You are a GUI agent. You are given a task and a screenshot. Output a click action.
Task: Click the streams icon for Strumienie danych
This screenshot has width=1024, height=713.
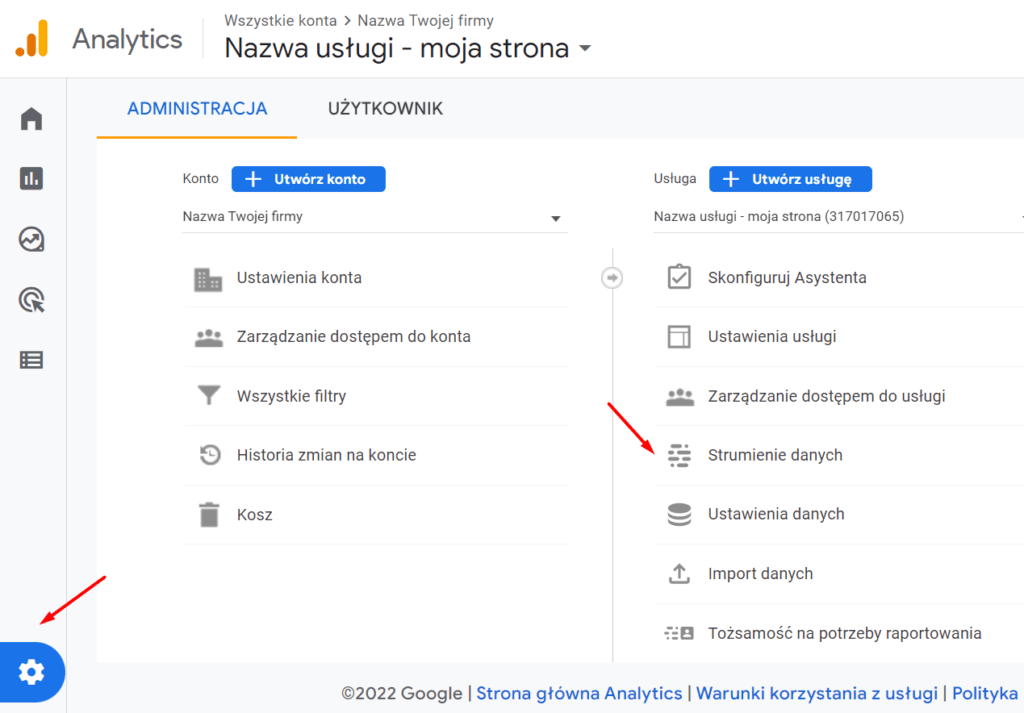point(679,456)
